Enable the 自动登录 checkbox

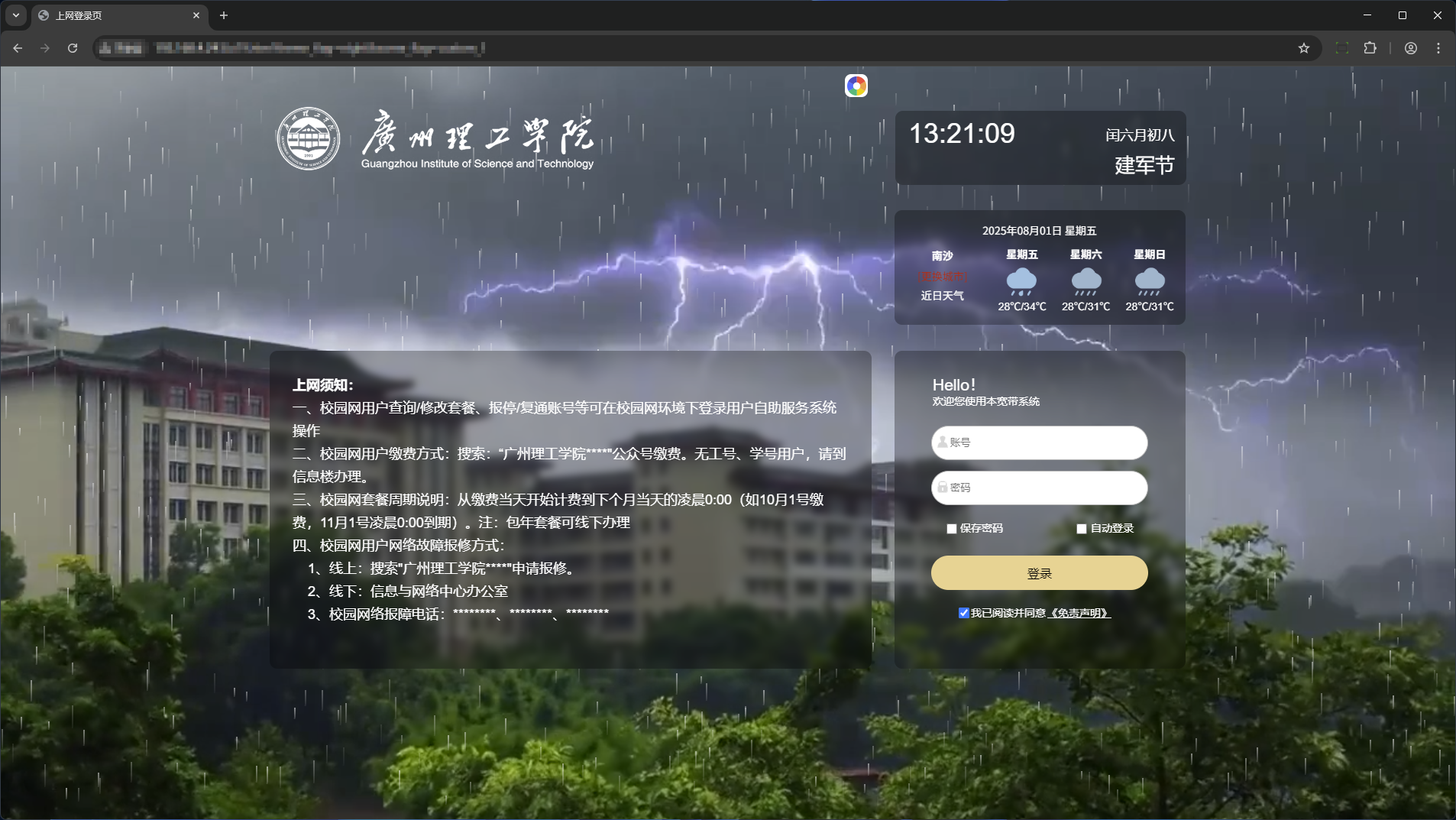(1082, 529)
